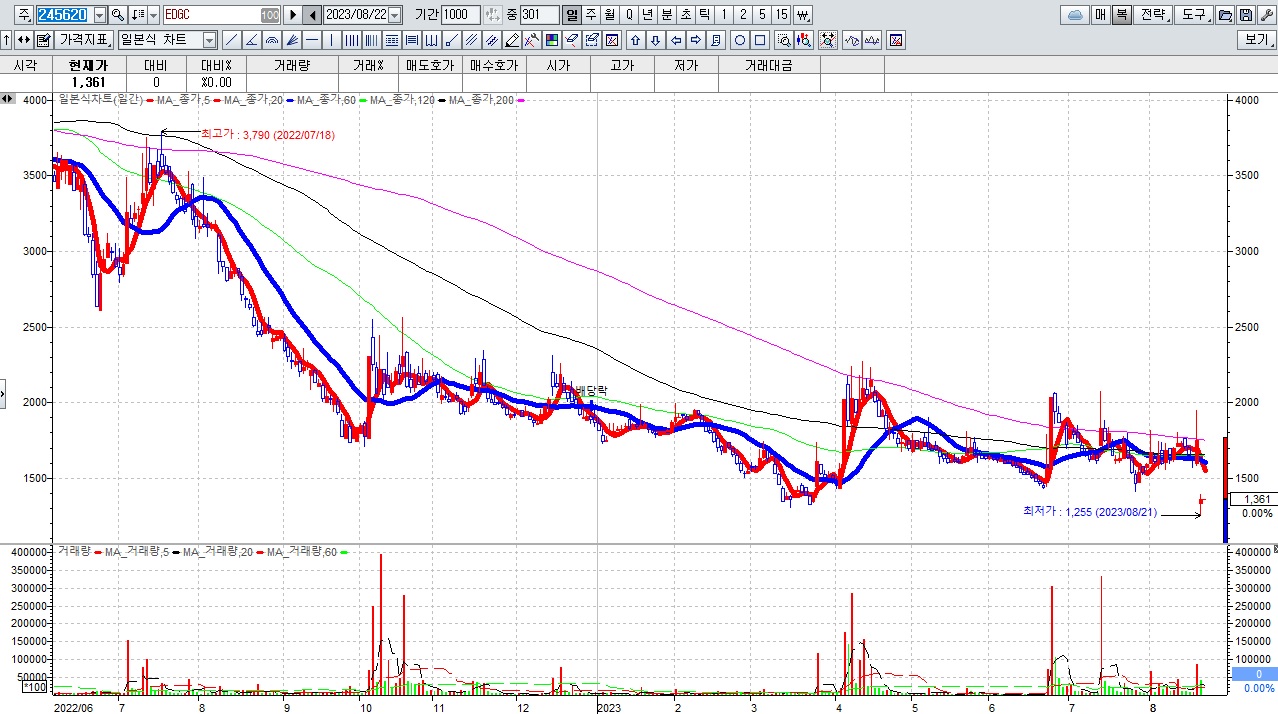Image resolution: width=1278 pixels, height=714 pixels.
Task: Click the next stock play arrow button
Action: (x=292, y=15)
